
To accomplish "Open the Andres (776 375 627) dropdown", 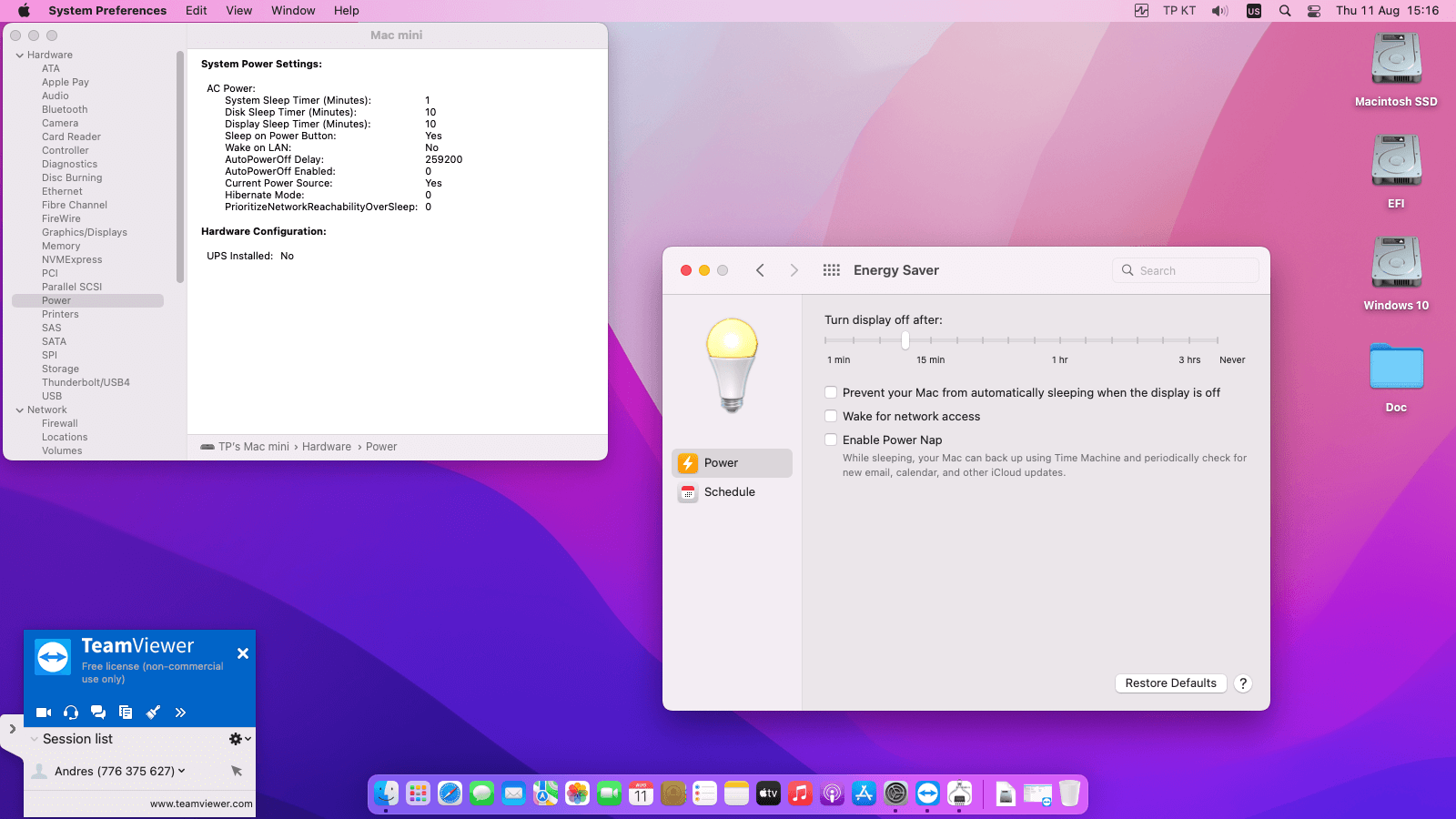I will click(x=181, y=771).
